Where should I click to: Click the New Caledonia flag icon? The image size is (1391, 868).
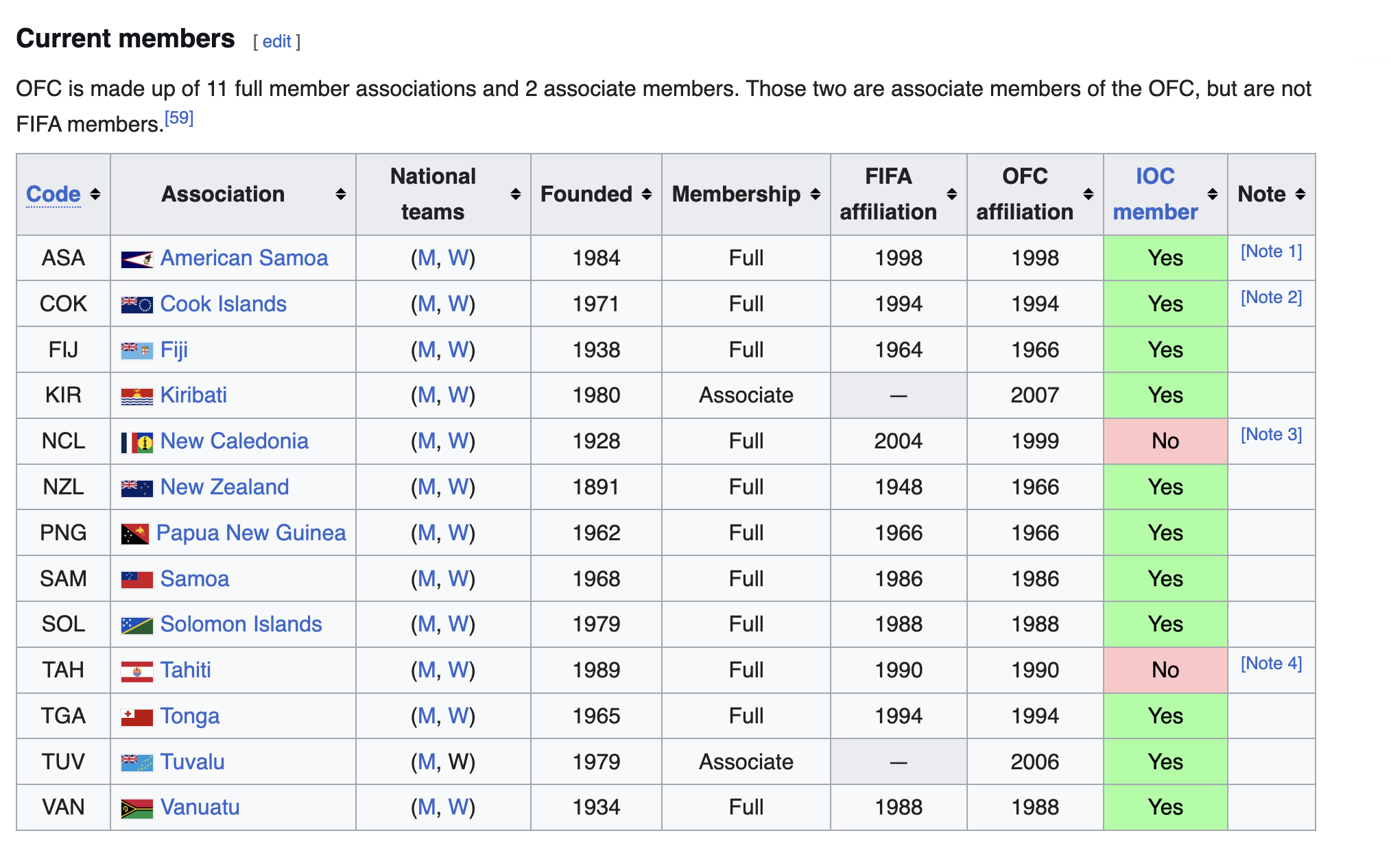pyautogui.click(x=136, y=442)
